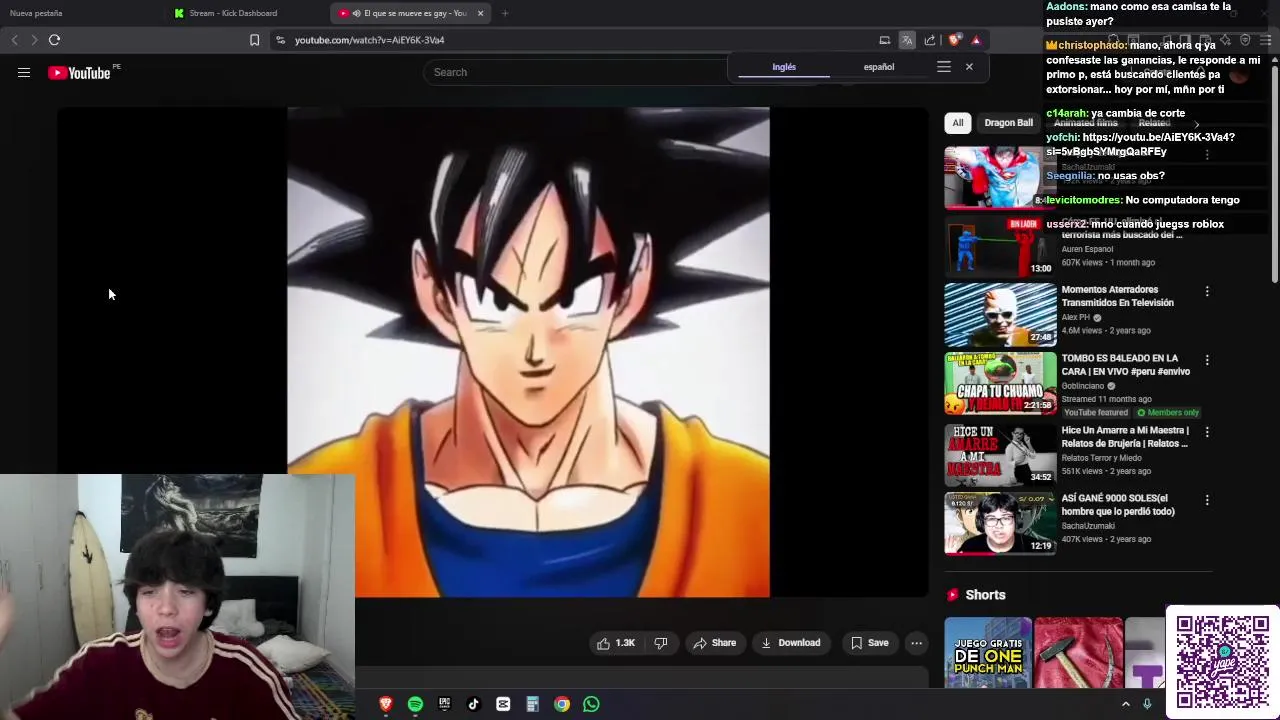Screen dimensions: 1280x720
Task: Like the video with thumbs up
Action: (x=616, y=643)
